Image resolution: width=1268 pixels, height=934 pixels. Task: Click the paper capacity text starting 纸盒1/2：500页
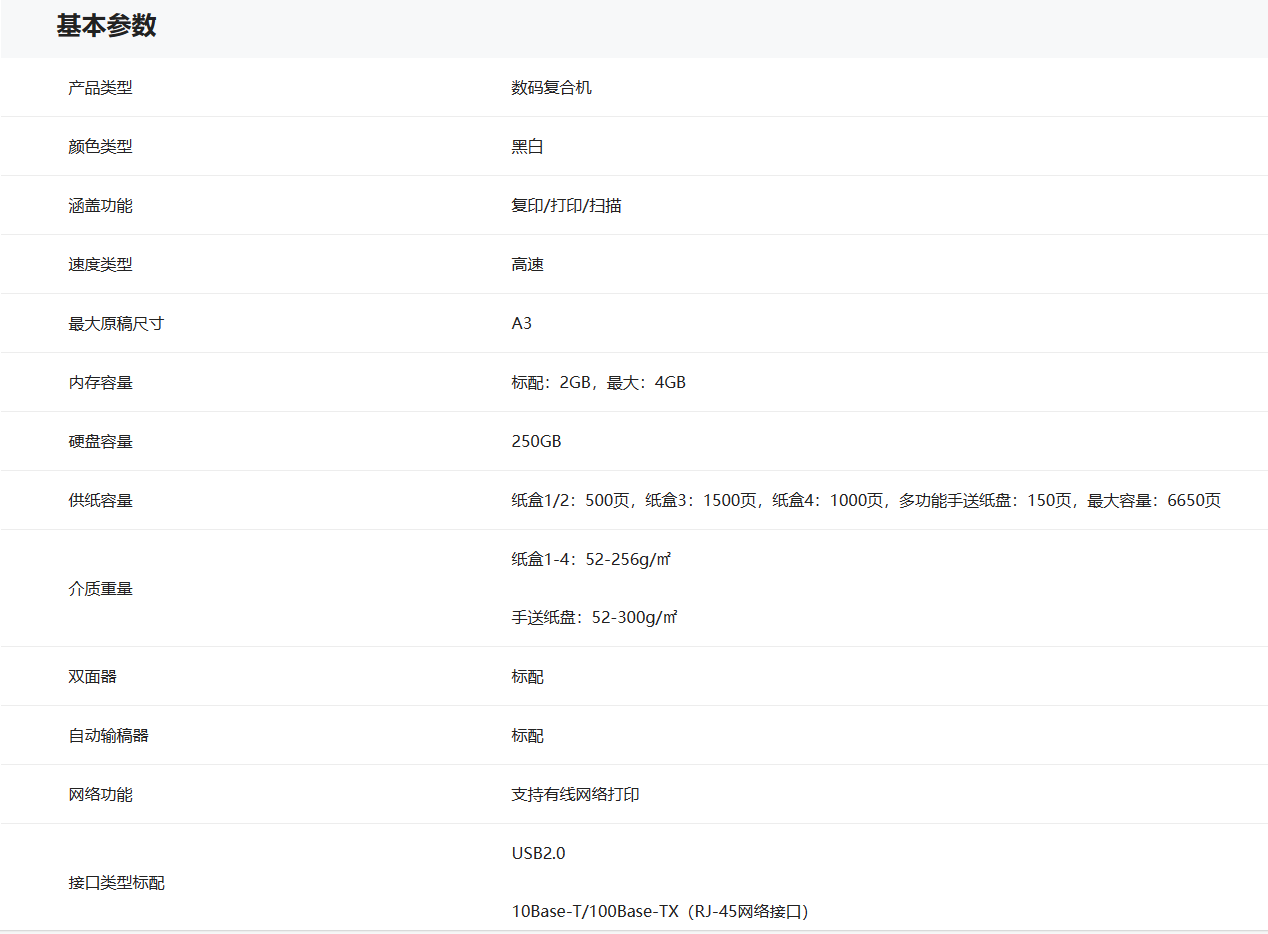(x=865, y=501)
